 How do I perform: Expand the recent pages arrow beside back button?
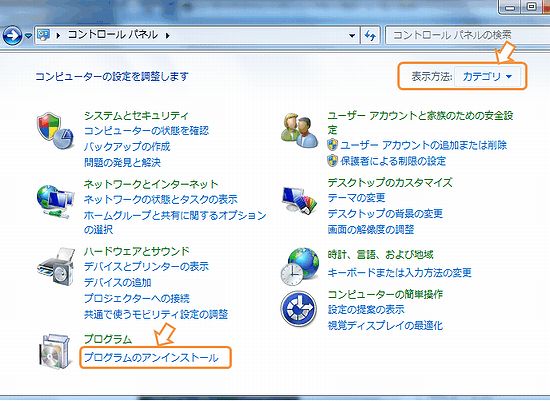[28, 36]
